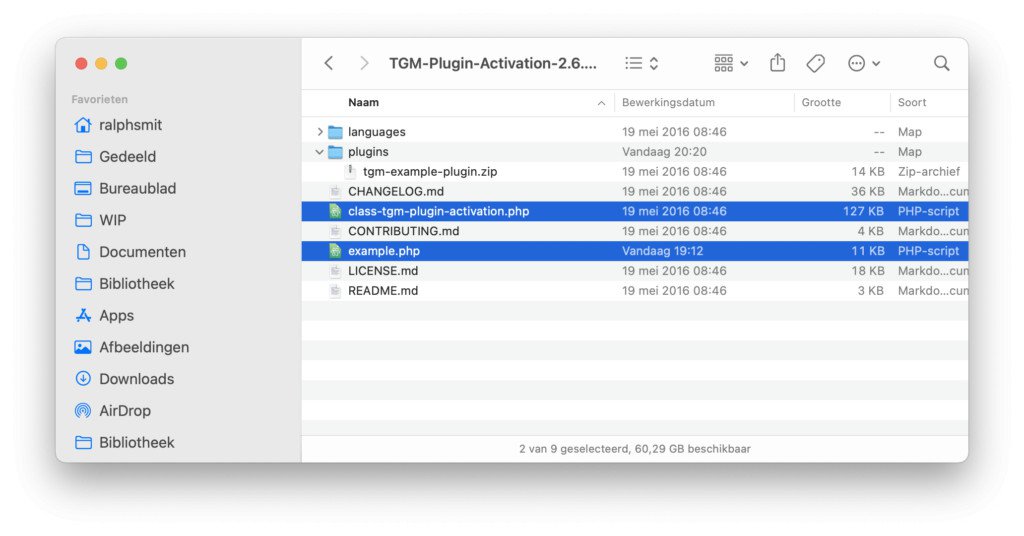
Task: Click 36 KB size of CHANGELOG.md
Action: tap(868, 192)
